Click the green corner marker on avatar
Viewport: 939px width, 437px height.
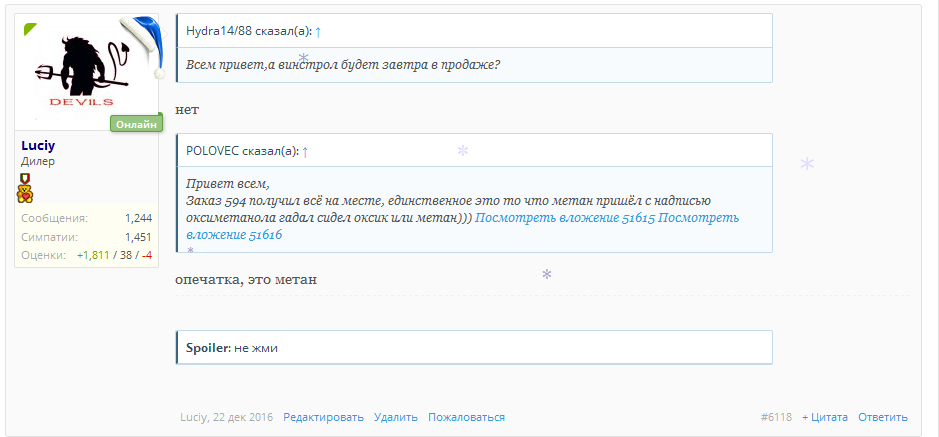(30, 28)
